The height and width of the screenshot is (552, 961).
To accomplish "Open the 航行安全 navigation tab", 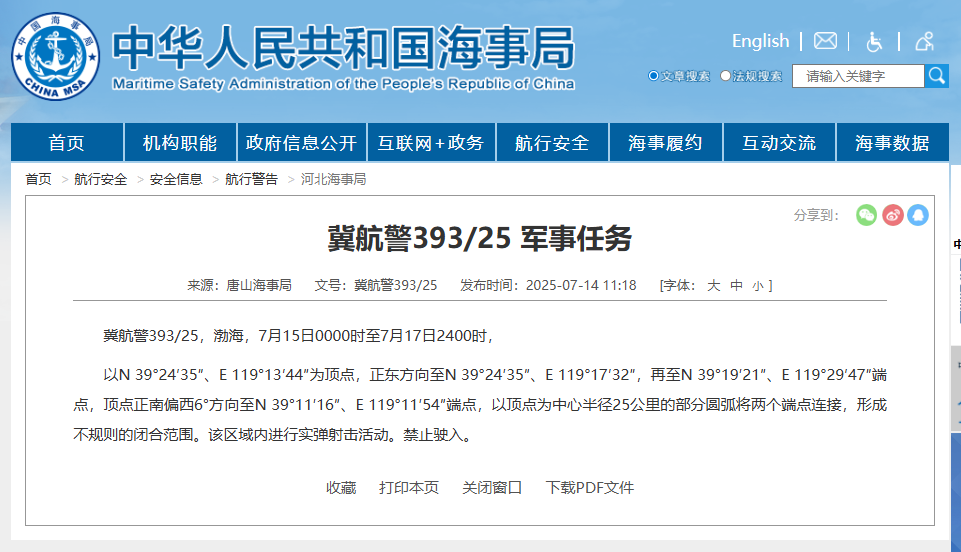I will 552,142.
